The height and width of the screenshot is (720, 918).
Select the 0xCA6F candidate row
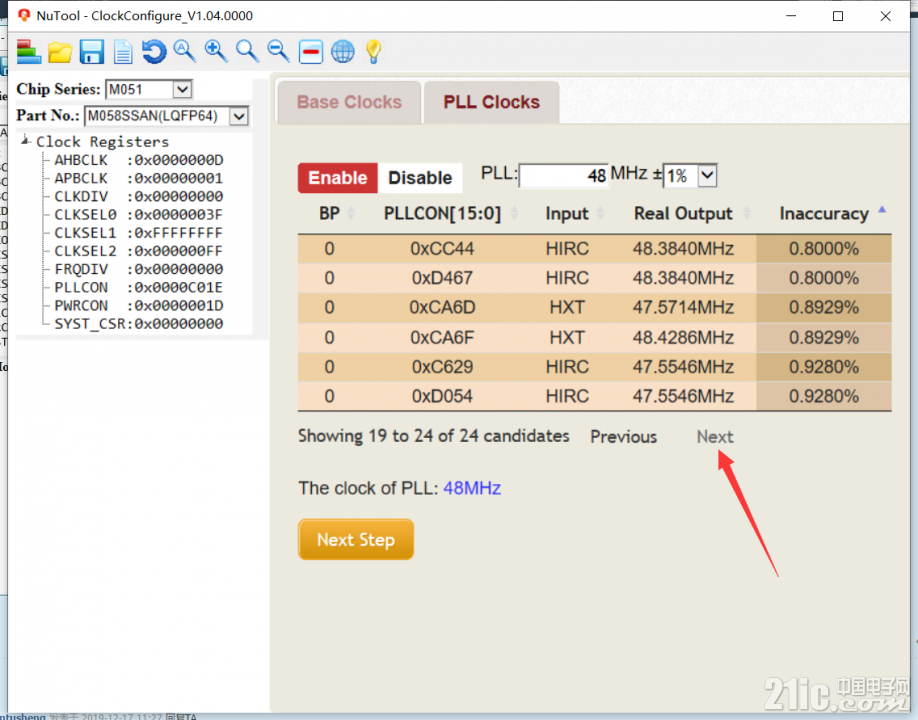[594, 338]
